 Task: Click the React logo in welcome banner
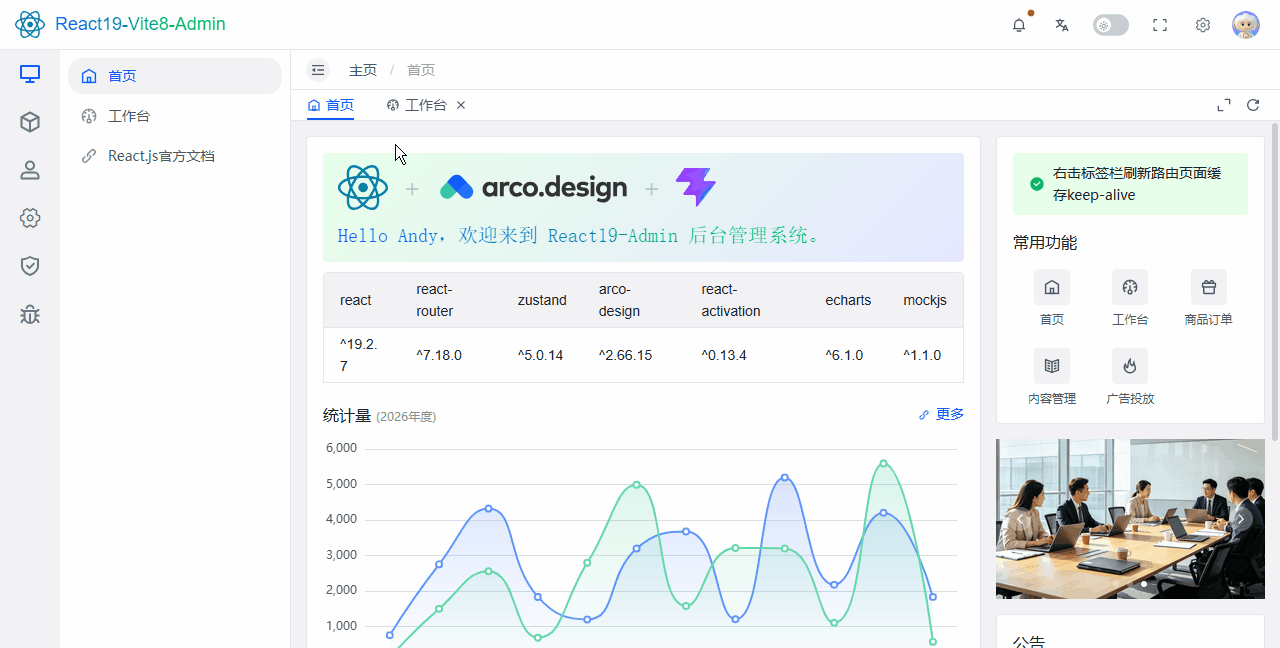coord(363,188)
